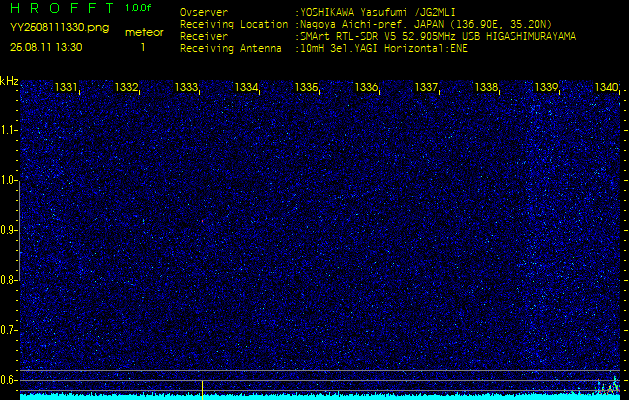Select the Nagoya Aichi-pref. JAPAN location text
This screenshot has width=629, height=400.
pyautogui.click(x=426, y=24)
